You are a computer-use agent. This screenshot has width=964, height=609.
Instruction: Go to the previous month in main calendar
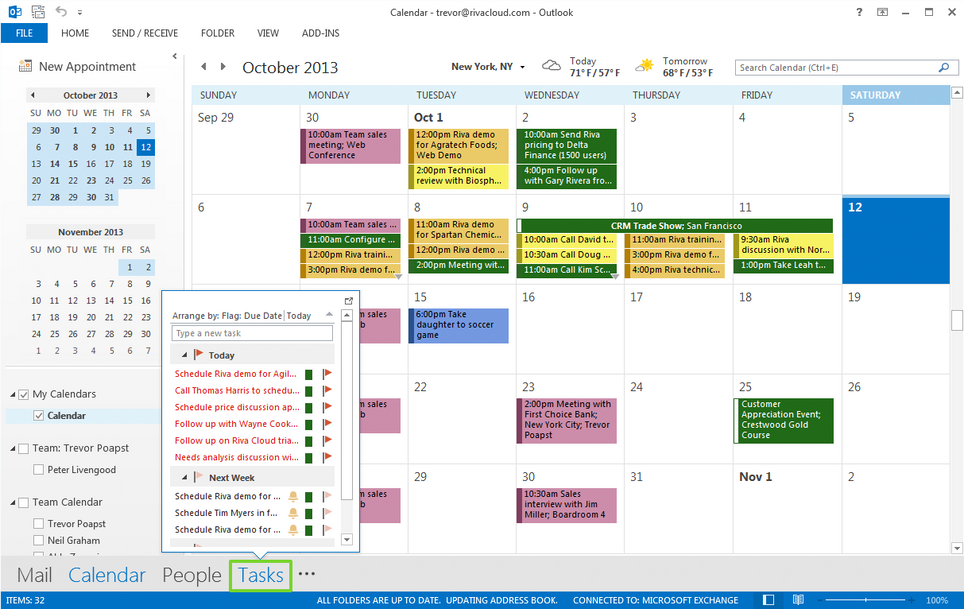click(204, 67)
